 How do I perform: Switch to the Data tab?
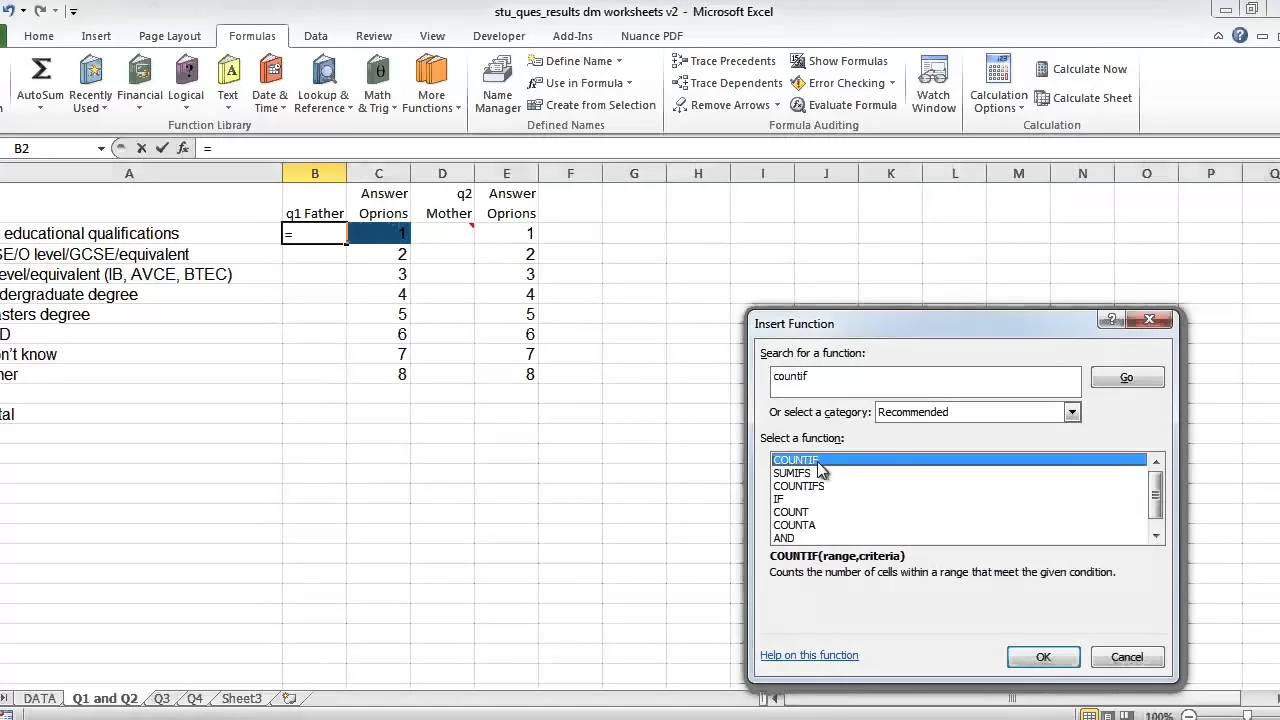[x=316, y=36]
